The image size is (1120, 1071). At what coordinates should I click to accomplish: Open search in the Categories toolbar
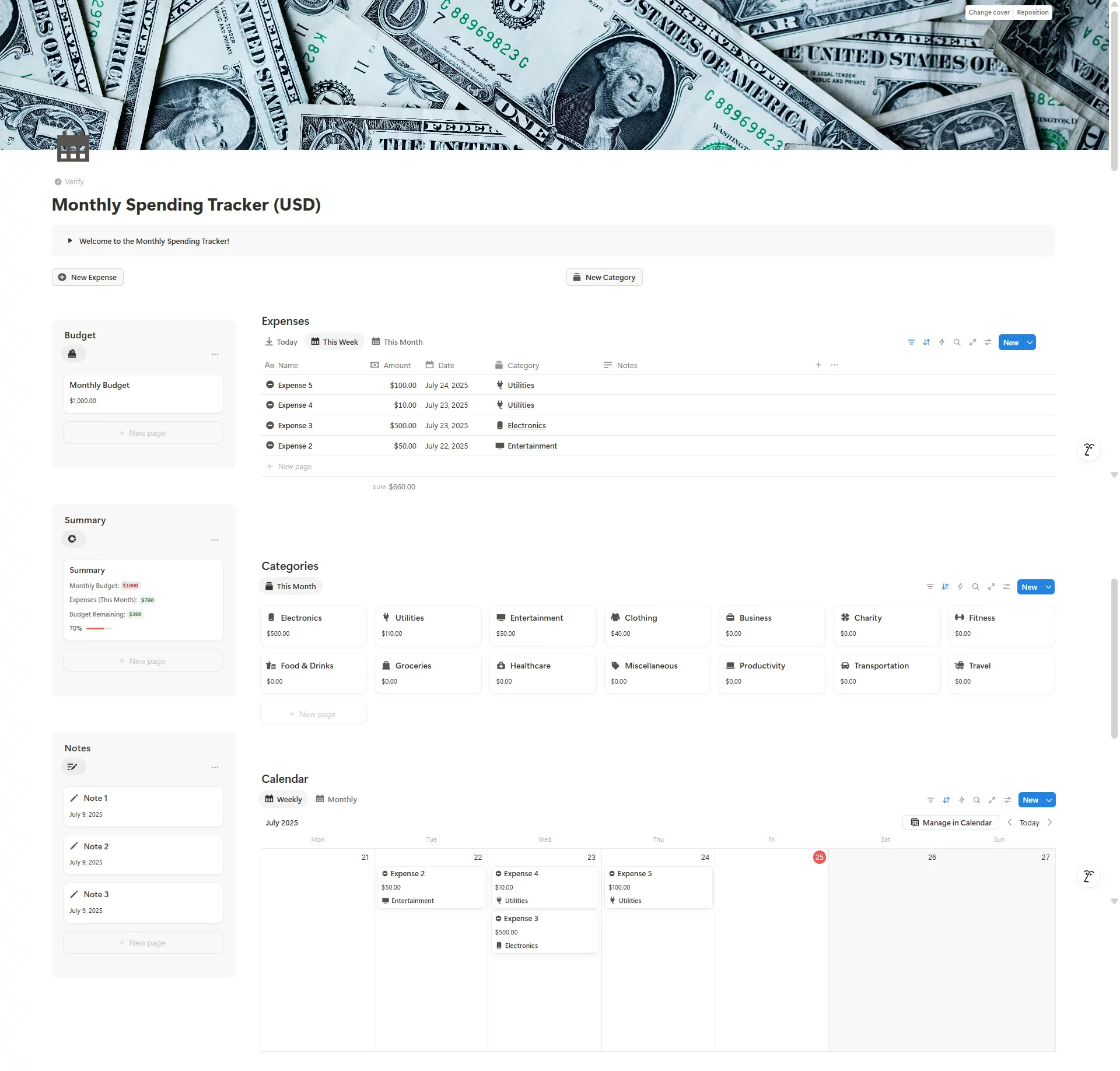tap(975, 587)
